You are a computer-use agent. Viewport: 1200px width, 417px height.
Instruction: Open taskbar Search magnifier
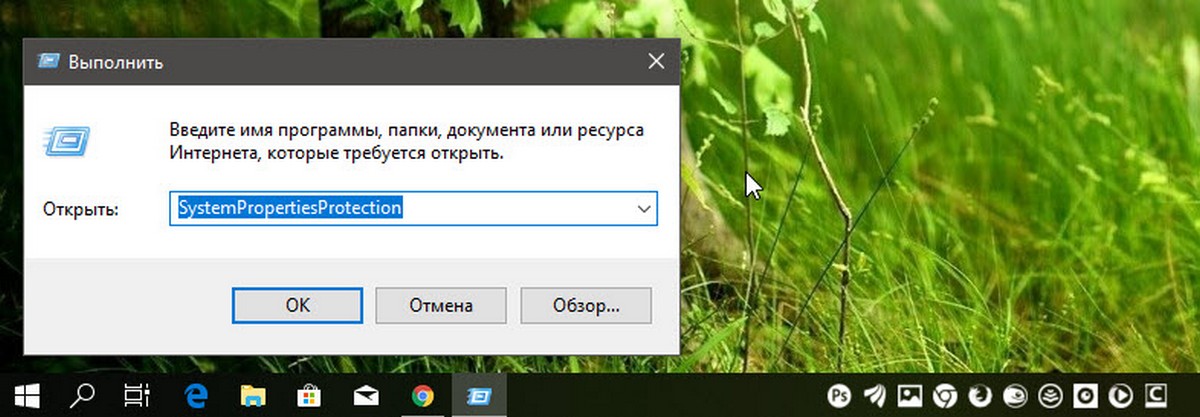(82, 396)
